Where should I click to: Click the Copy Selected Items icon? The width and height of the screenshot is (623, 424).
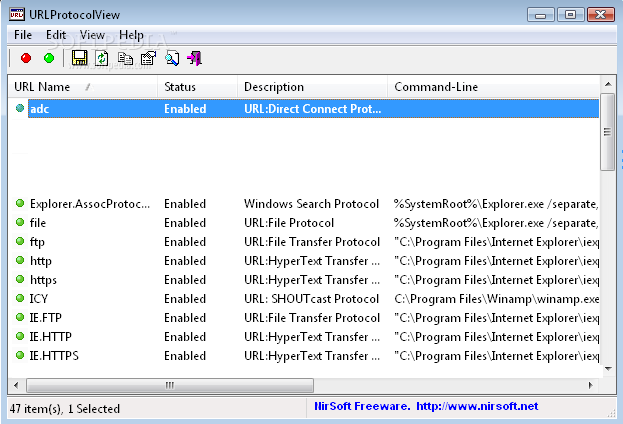click(125, 58)
